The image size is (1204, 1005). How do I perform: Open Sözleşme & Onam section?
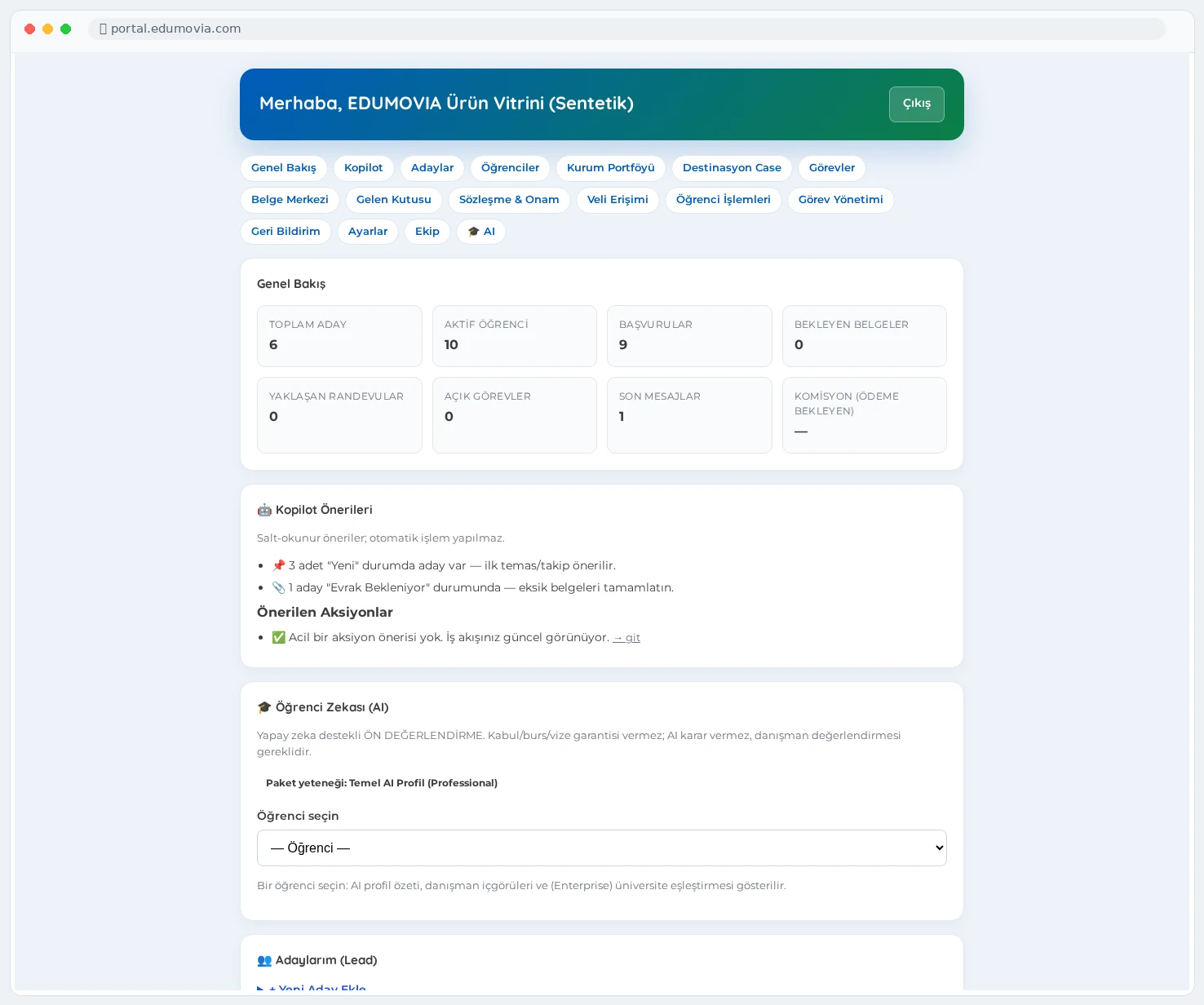[x=508, y=200]
